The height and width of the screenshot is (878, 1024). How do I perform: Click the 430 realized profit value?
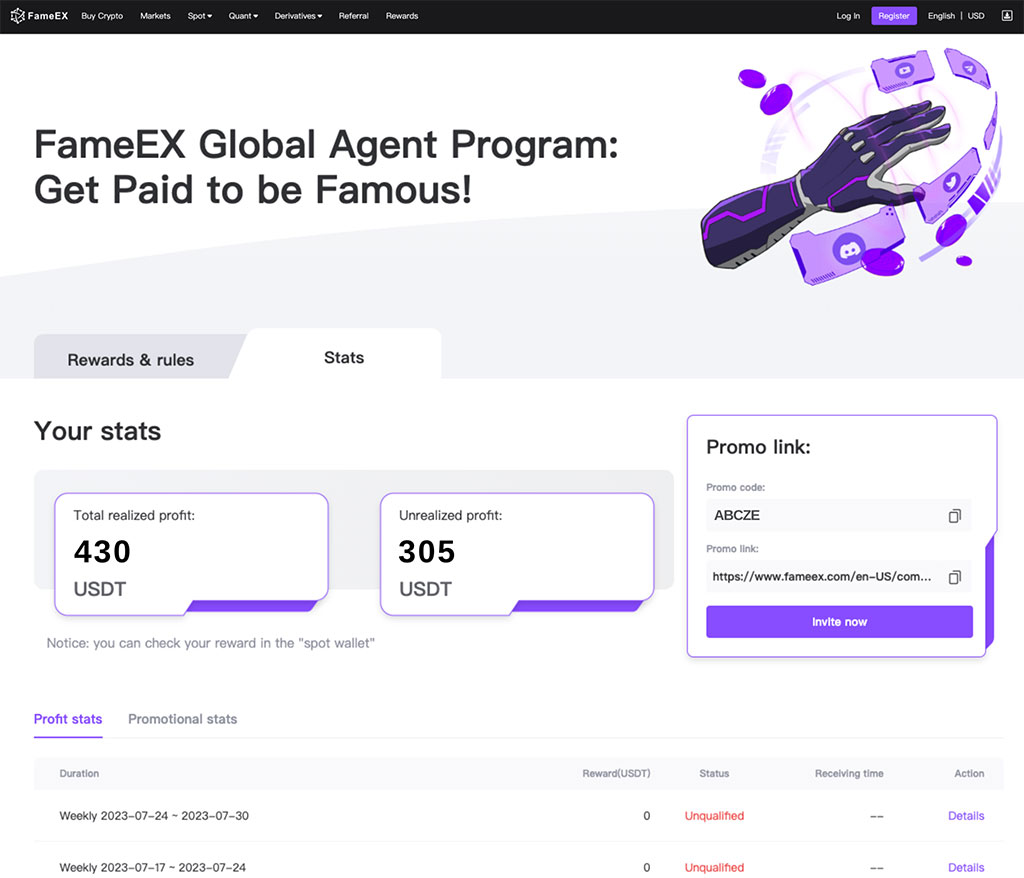[x=103, y=552]
